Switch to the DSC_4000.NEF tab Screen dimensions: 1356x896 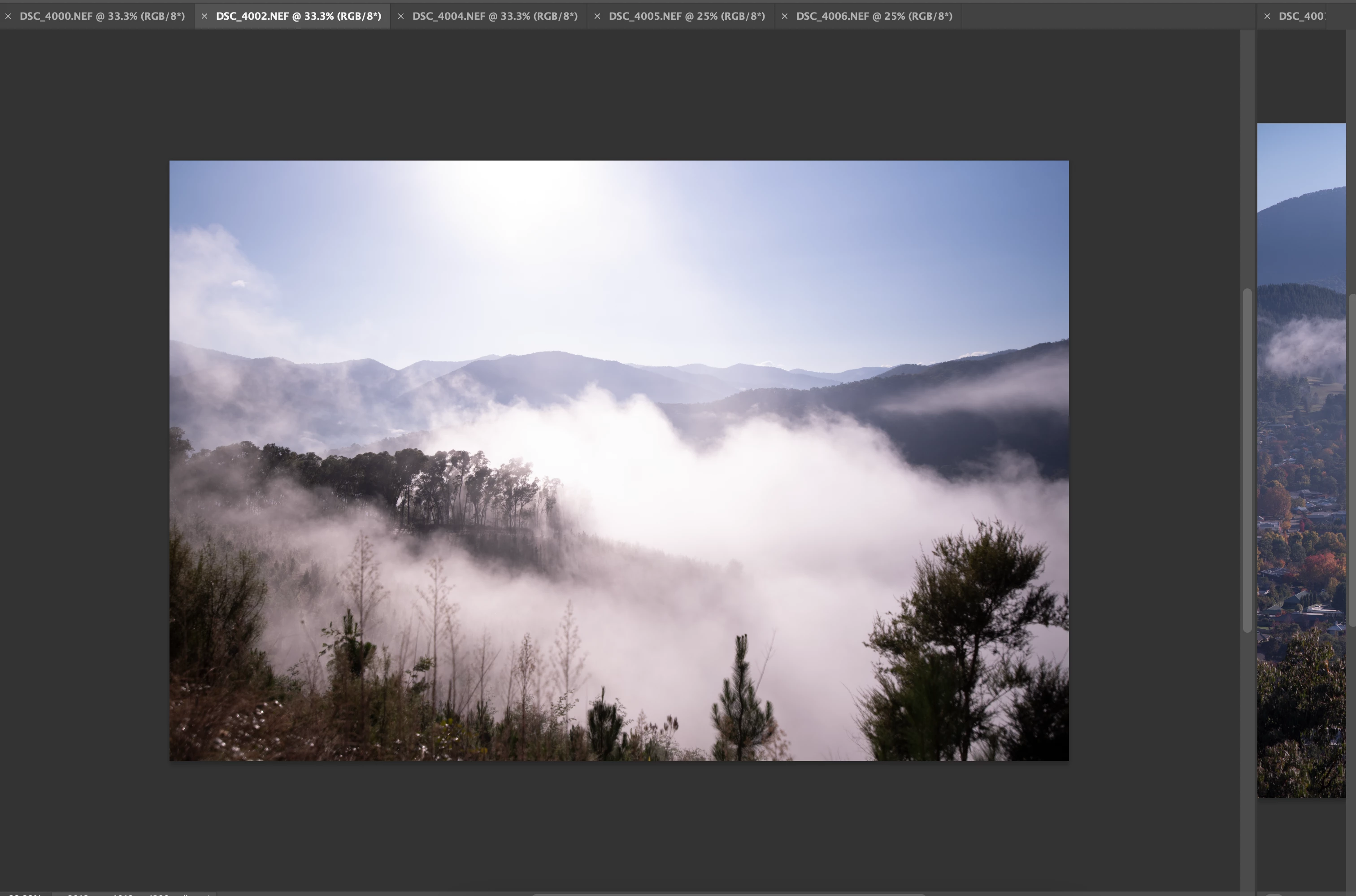[102, 17]
